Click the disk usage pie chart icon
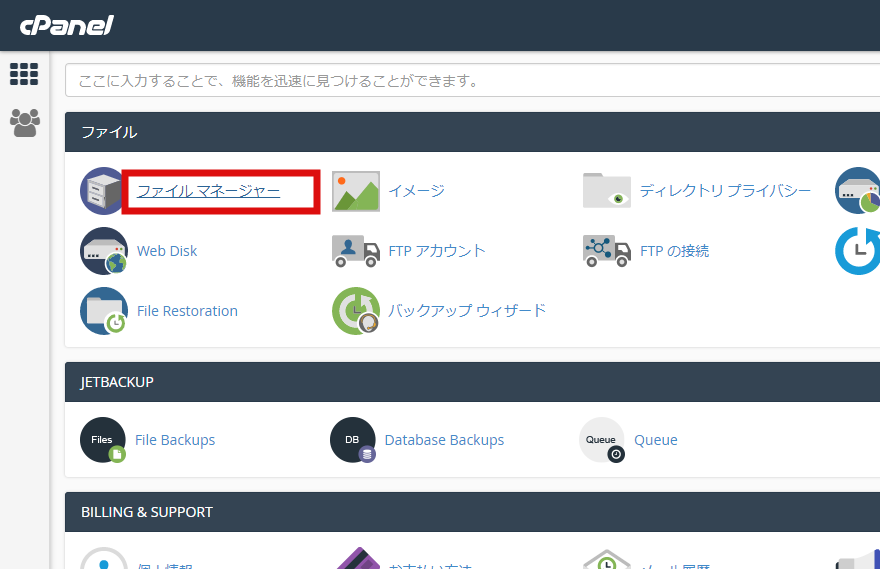This screenshot has height=569, width=880. coord(858,191)
